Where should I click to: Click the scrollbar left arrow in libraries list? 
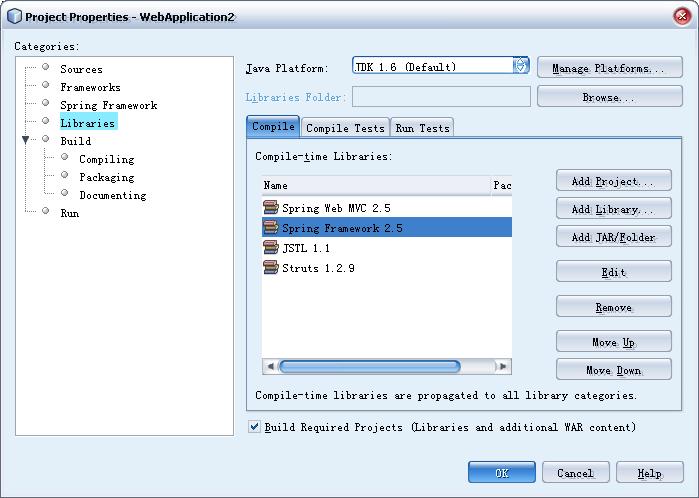click(x=270, y=366)
